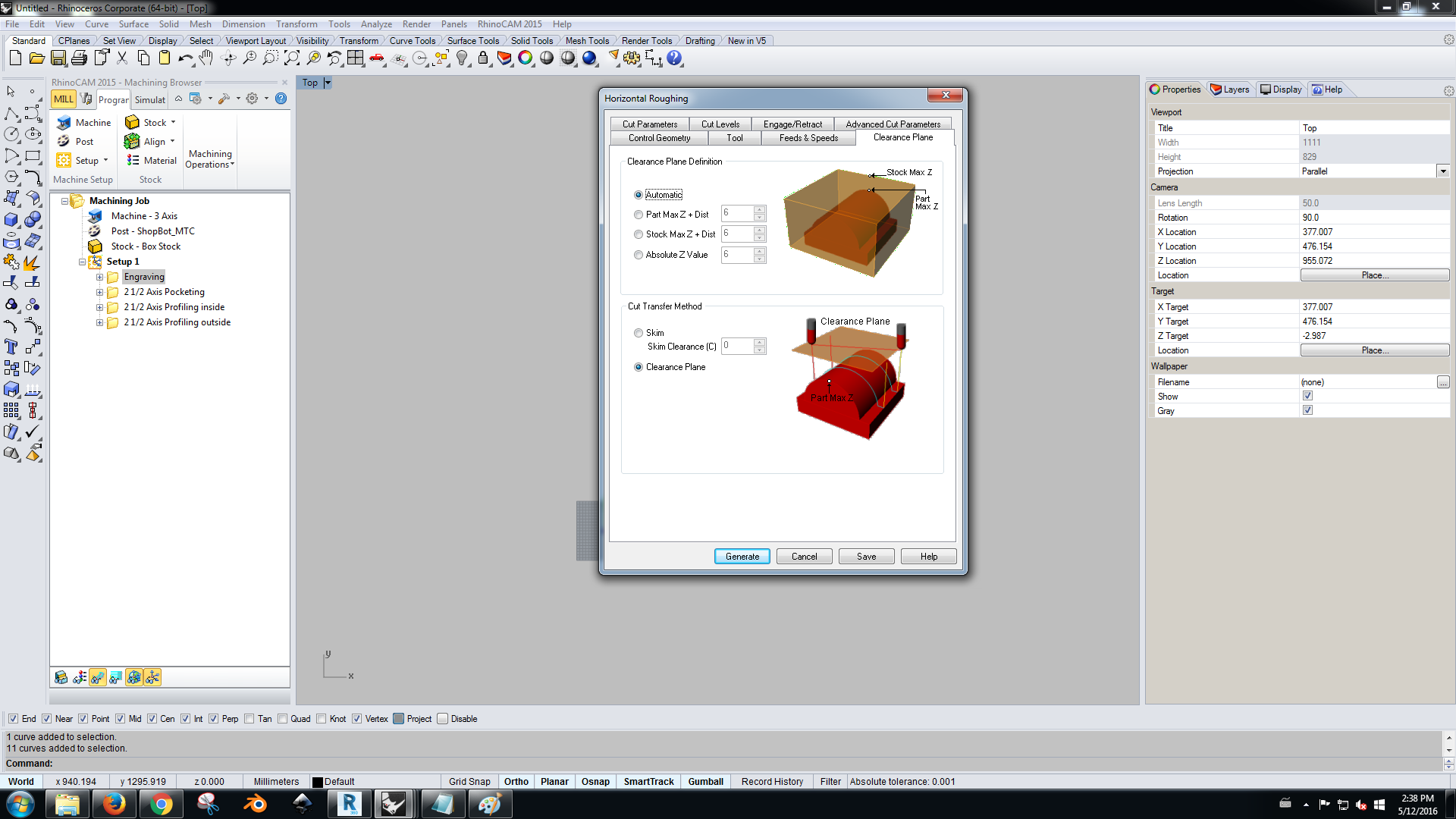The image size is (1456, 819).
Task: Click the Undo arrow icon
Action: tap(185, 58)
